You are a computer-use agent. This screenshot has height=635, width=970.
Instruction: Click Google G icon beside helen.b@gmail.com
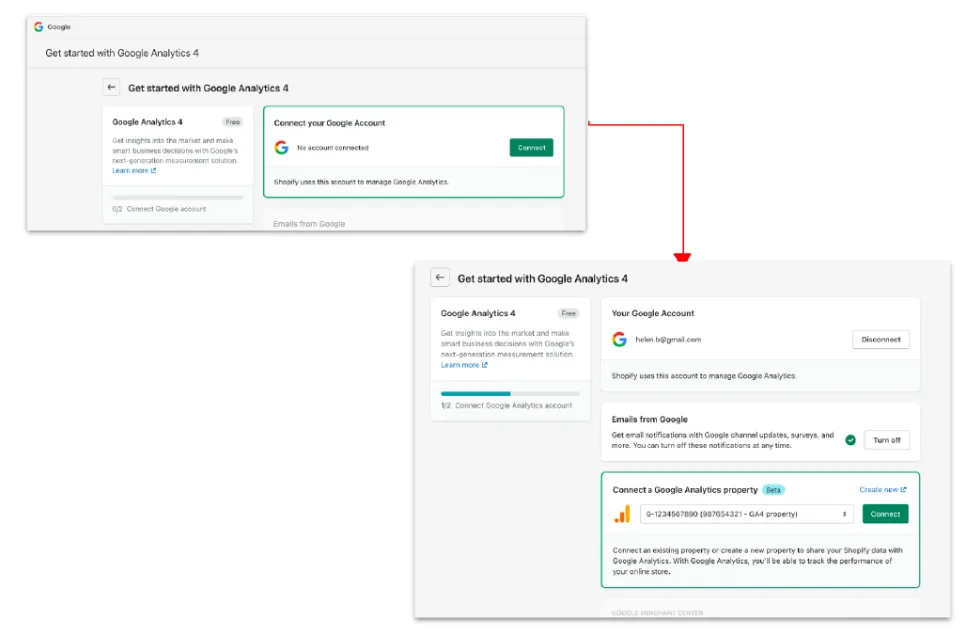point(619,339)
